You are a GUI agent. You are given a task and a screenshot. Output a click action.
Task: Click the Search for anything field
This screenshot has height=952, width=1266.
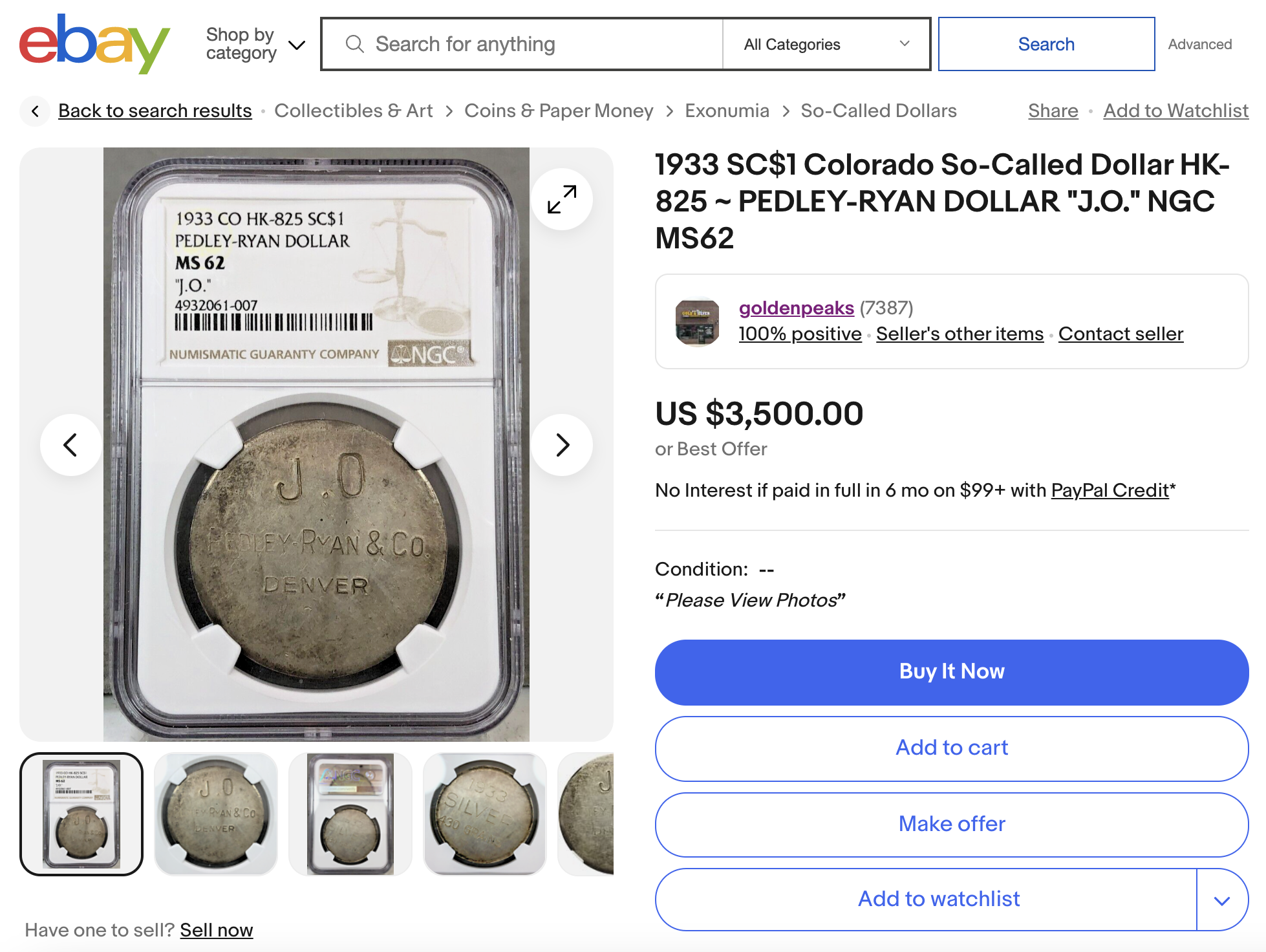(543, 44)
